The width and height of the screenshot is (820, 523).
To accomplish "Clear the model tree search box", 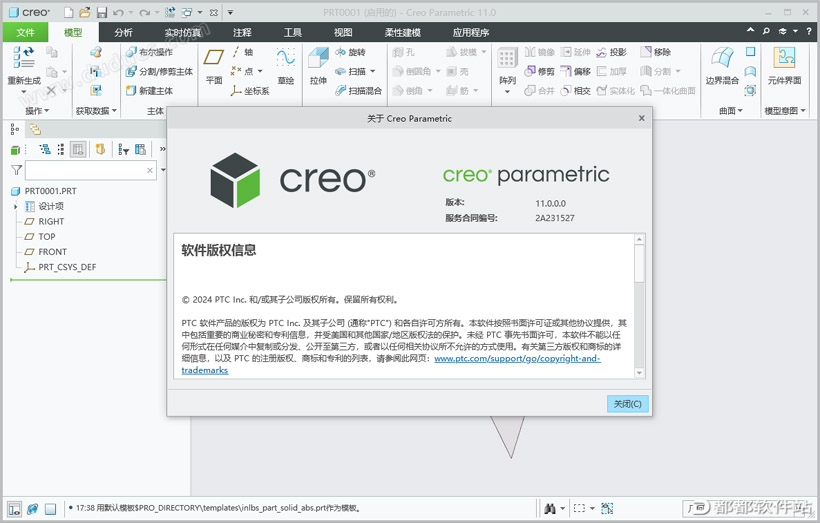I will [150, 170].
